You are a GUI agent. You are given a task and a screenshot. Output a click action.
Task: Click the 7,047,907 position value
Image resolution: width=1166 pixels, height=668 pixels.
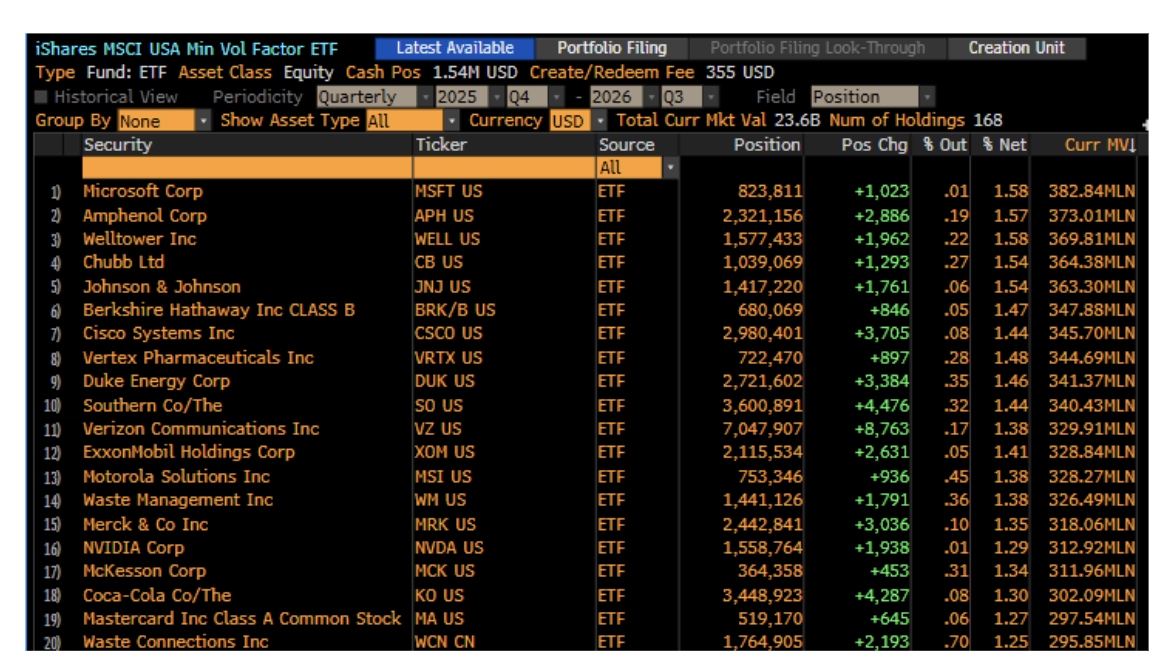(762, 429)
